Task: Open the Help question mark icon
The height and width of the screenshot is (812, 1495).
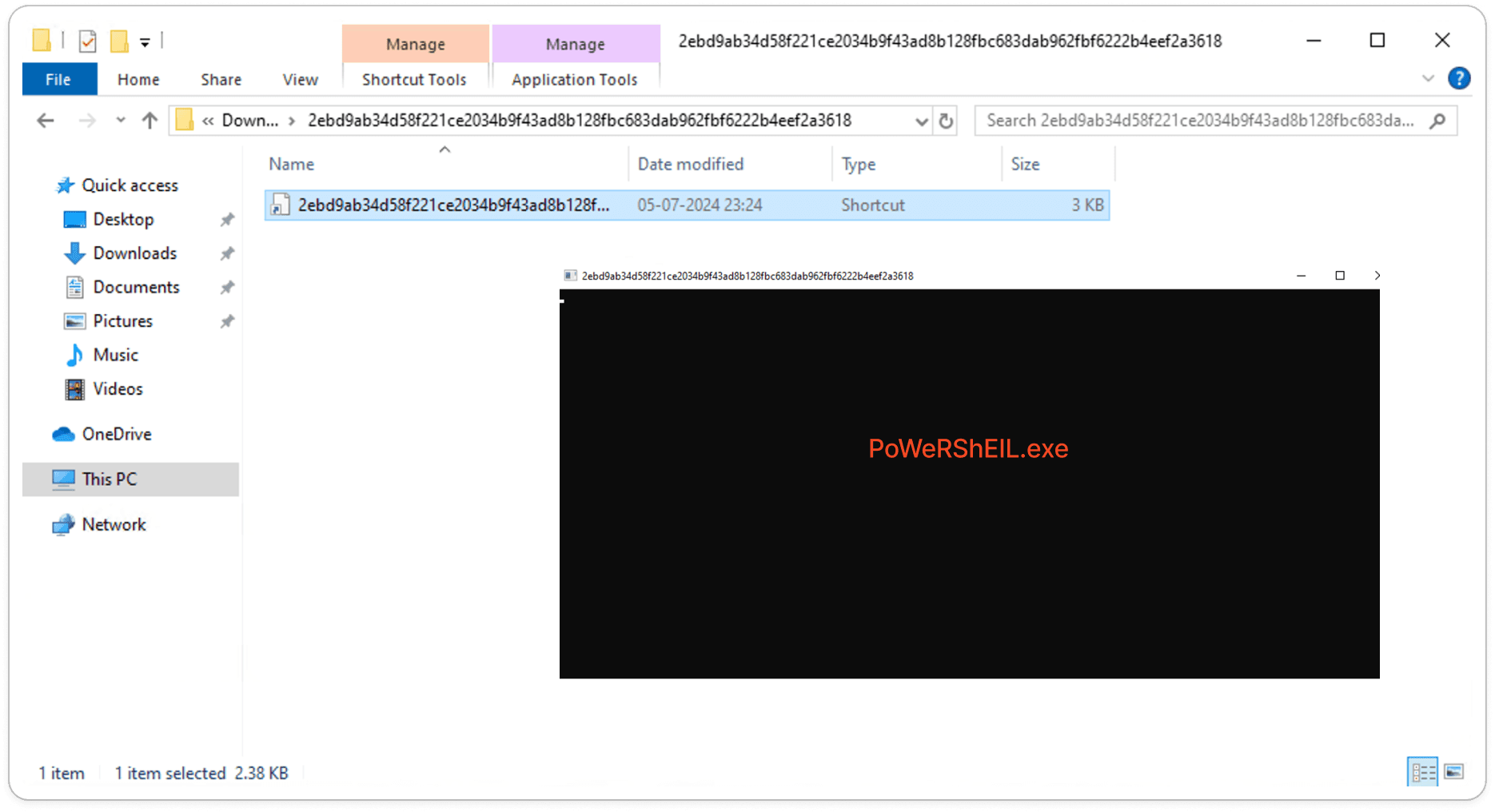Action: pos(1459,78)
